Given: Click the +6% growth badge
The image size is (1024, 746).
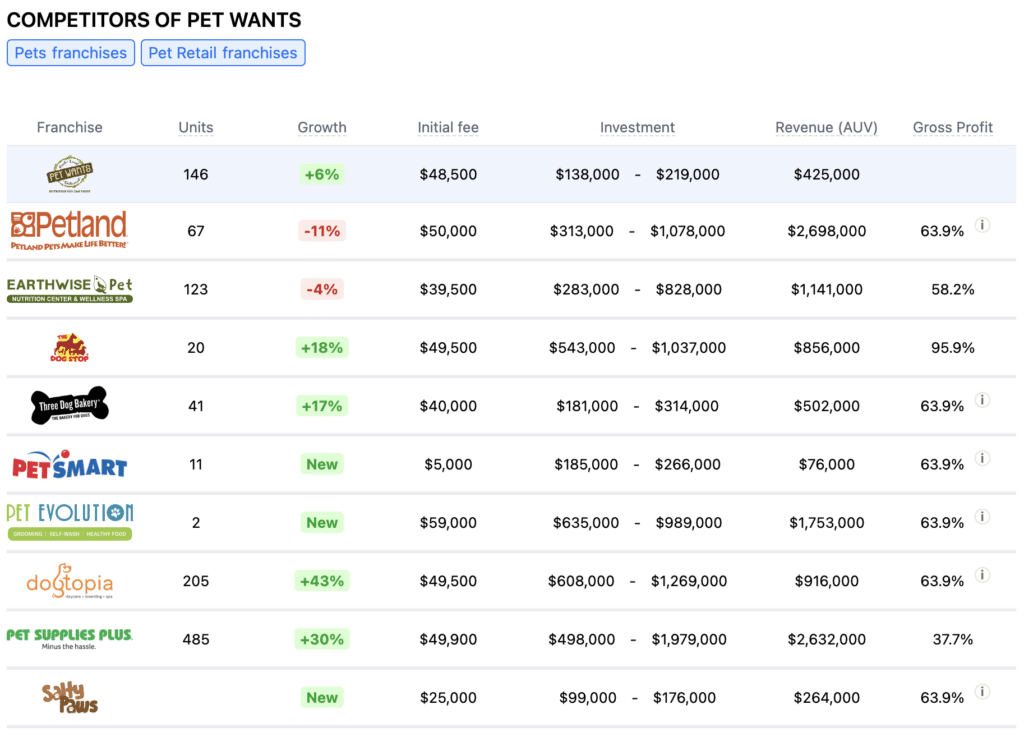Looking at the screenshot, I should [x=322, y=174].
